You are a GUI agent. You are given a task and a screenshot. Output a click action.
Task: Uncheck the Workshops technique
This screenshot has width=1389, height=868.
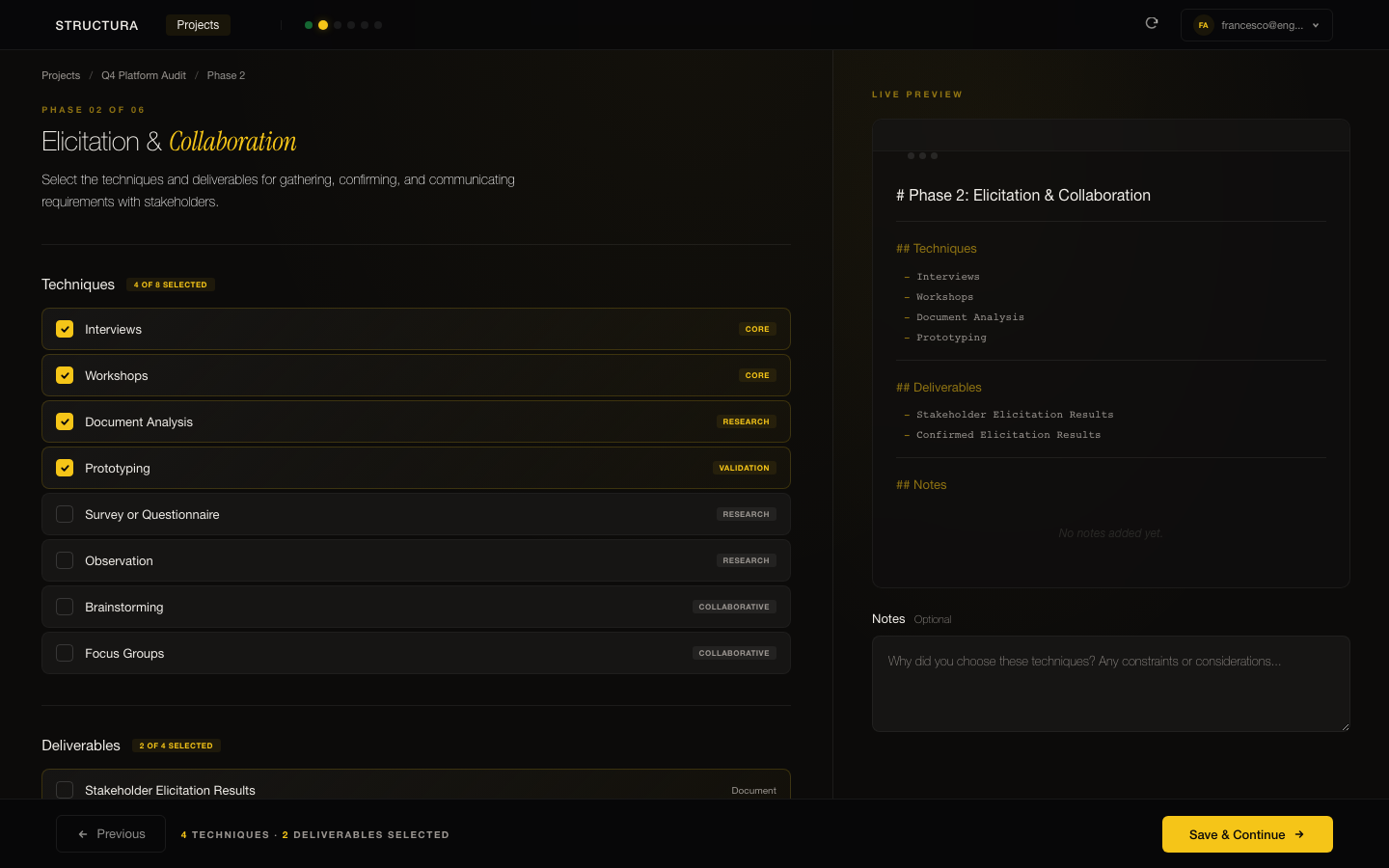(x=65, y=375)
